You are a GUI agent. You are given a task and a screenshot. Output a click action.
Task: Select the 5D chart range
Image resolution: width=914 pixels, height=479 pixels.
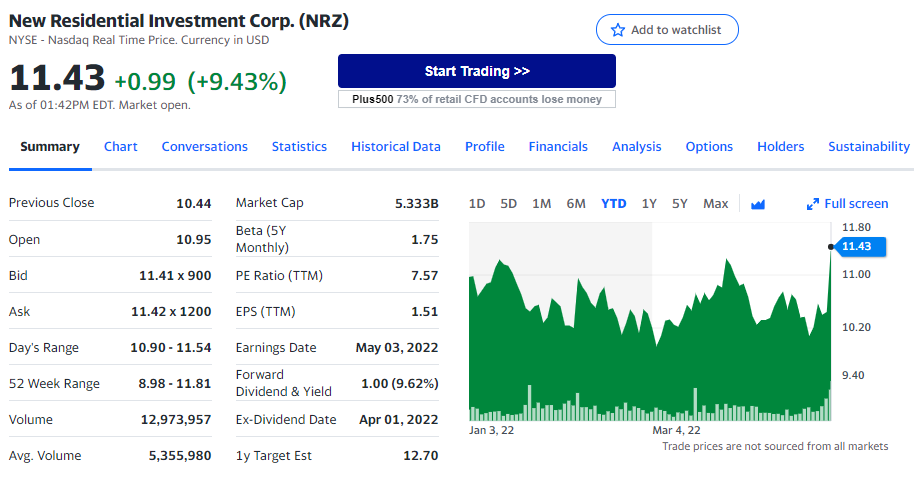coord(508,203)
